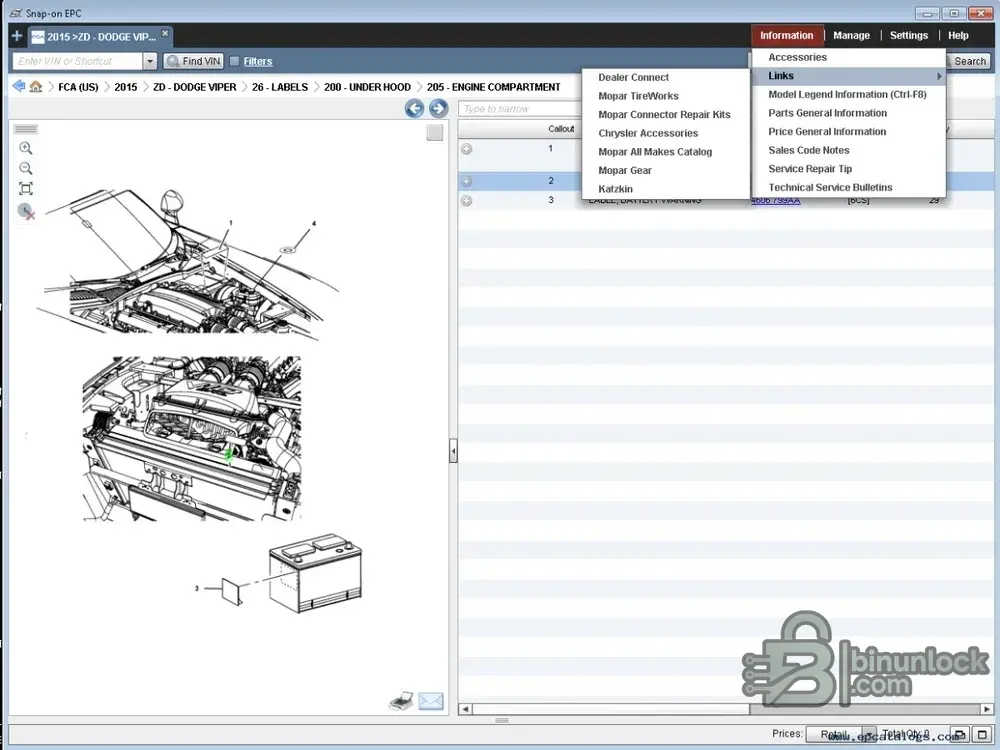Viewport: 1000px width, 750px height.
Task: Click the Find VIN button
Action: coord(193,61)
